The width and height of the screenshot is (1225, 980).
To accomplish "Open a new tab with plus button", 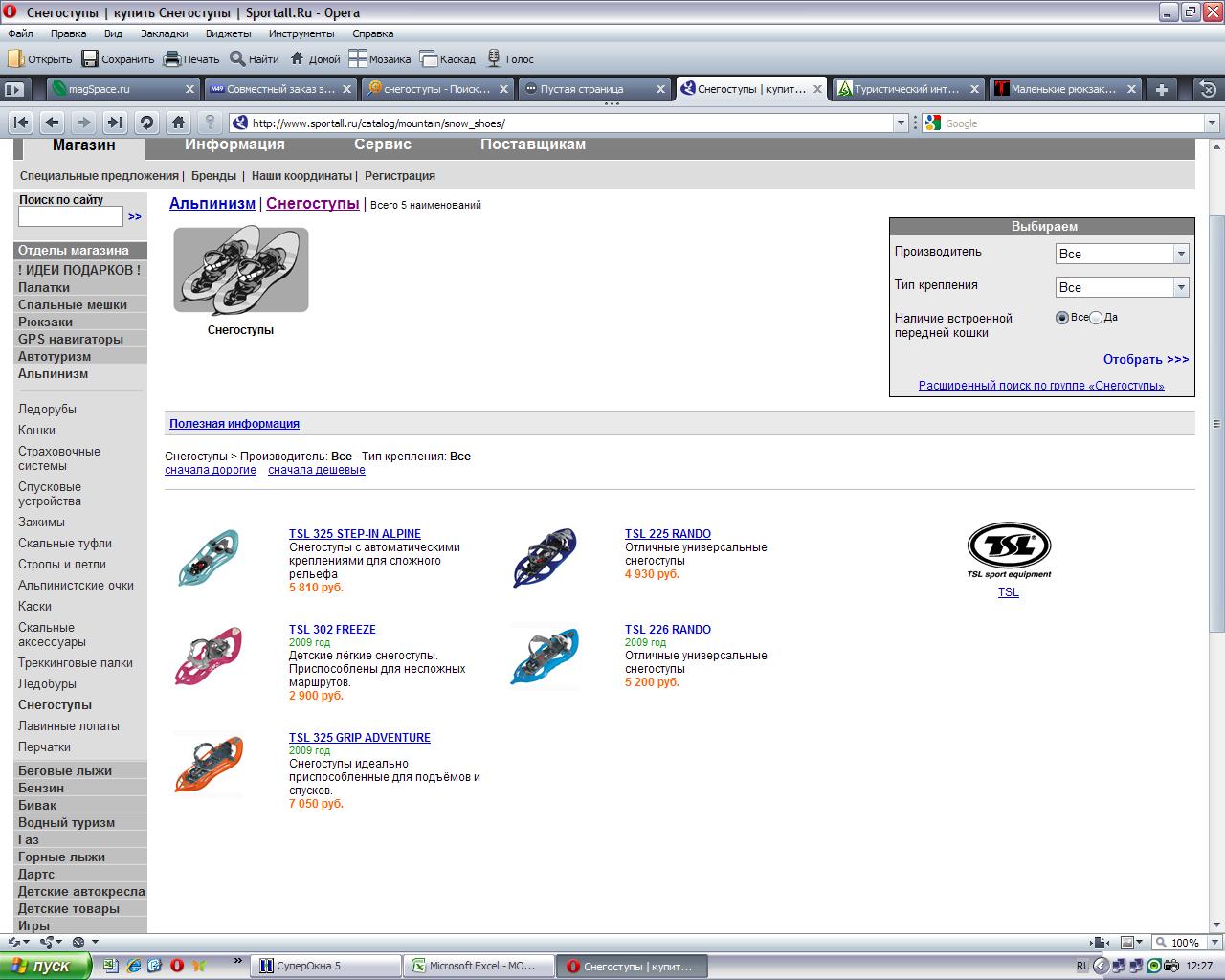I will click(x=1161, y=89).
